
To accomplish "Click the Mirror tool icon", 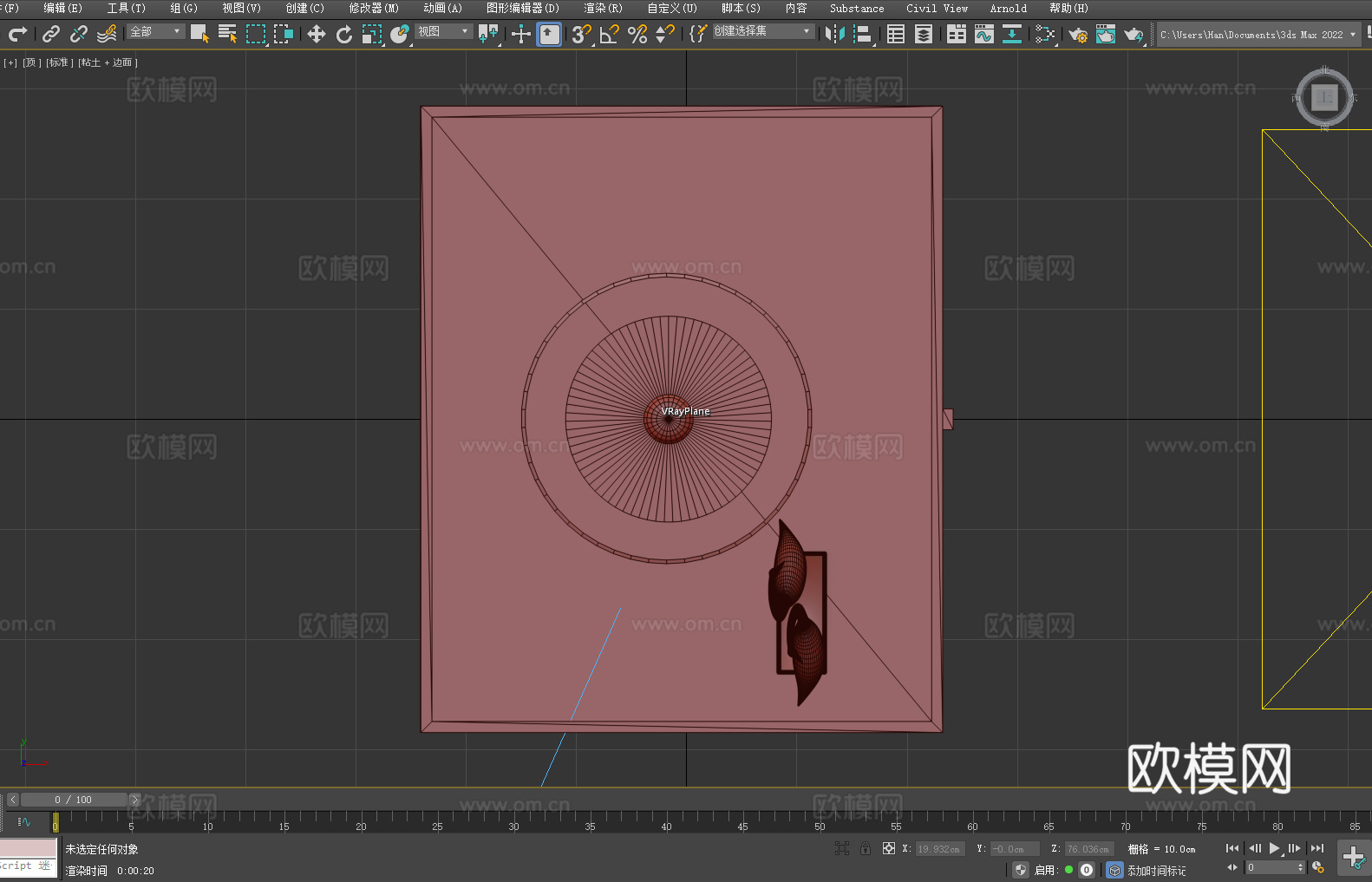I will (x=835, y=34).
